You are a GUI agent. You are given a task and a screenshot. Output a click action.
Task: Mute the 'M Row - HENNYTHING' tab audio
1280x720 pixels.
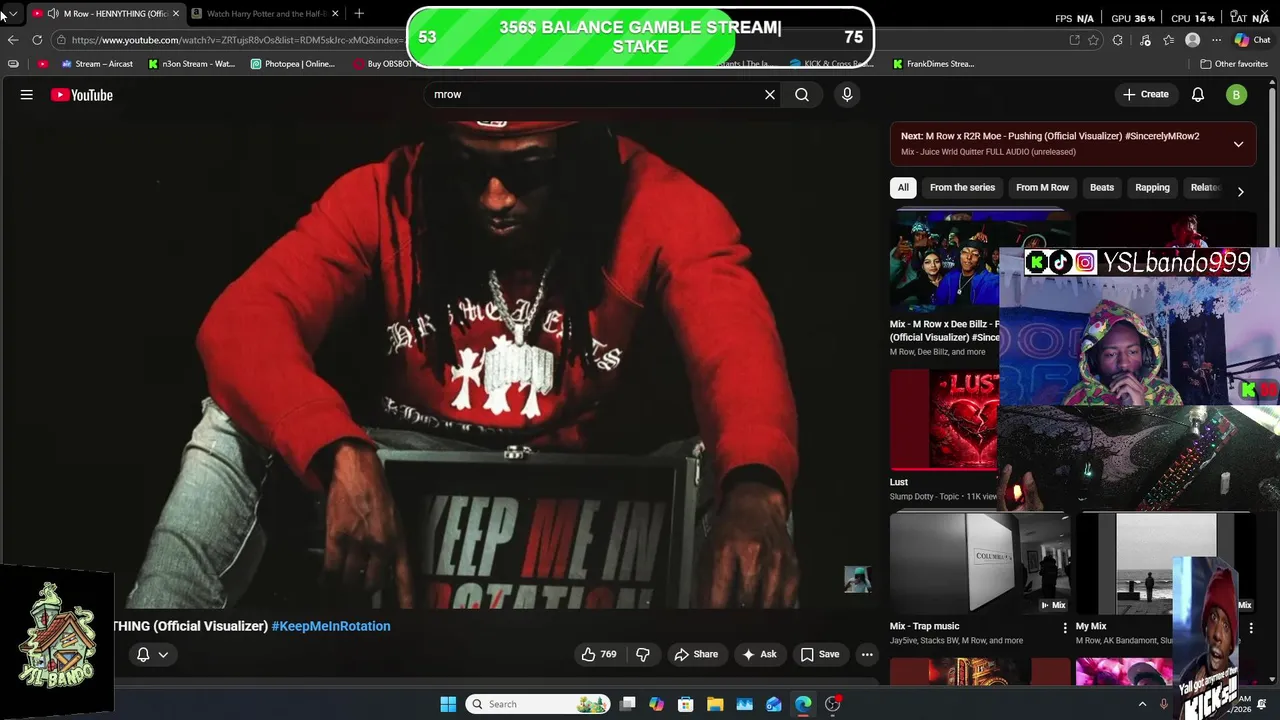(x=52, y=13)
